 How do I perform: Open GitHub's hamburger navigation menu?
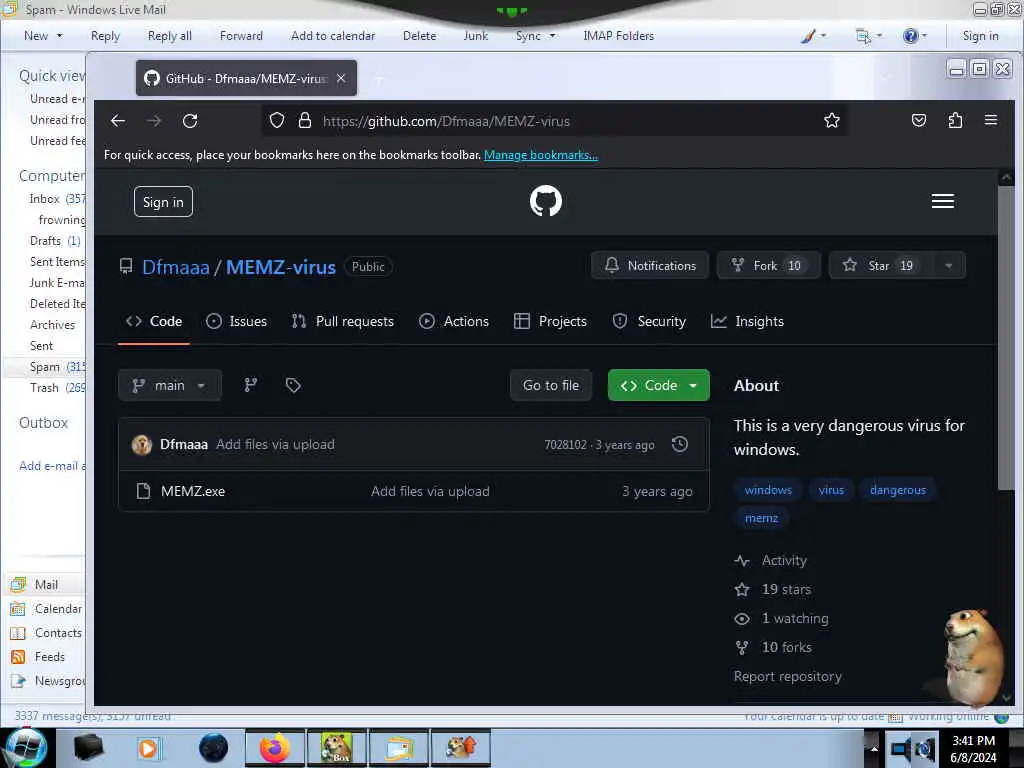coord(942,201)
